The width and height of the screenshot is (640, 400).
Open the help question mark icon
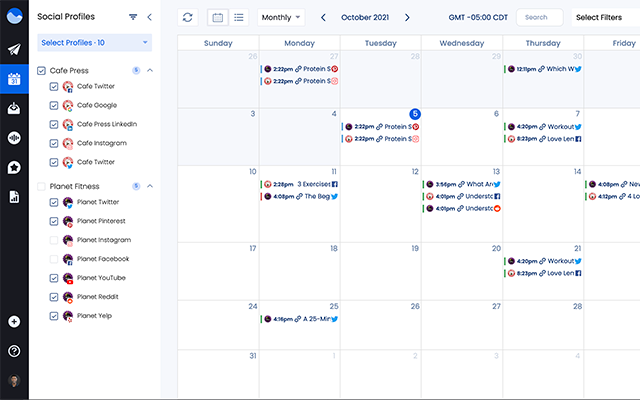14,351
